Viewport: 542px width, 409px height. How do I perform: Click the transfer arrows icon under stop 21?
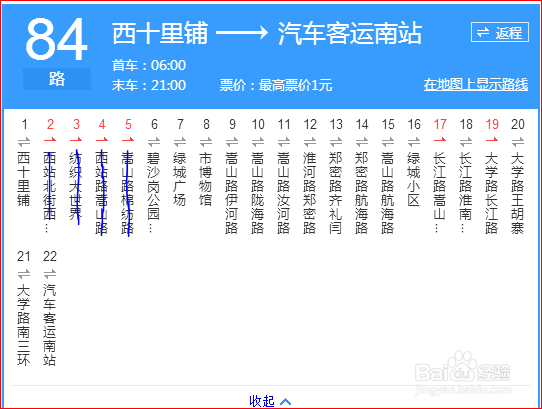24,274
